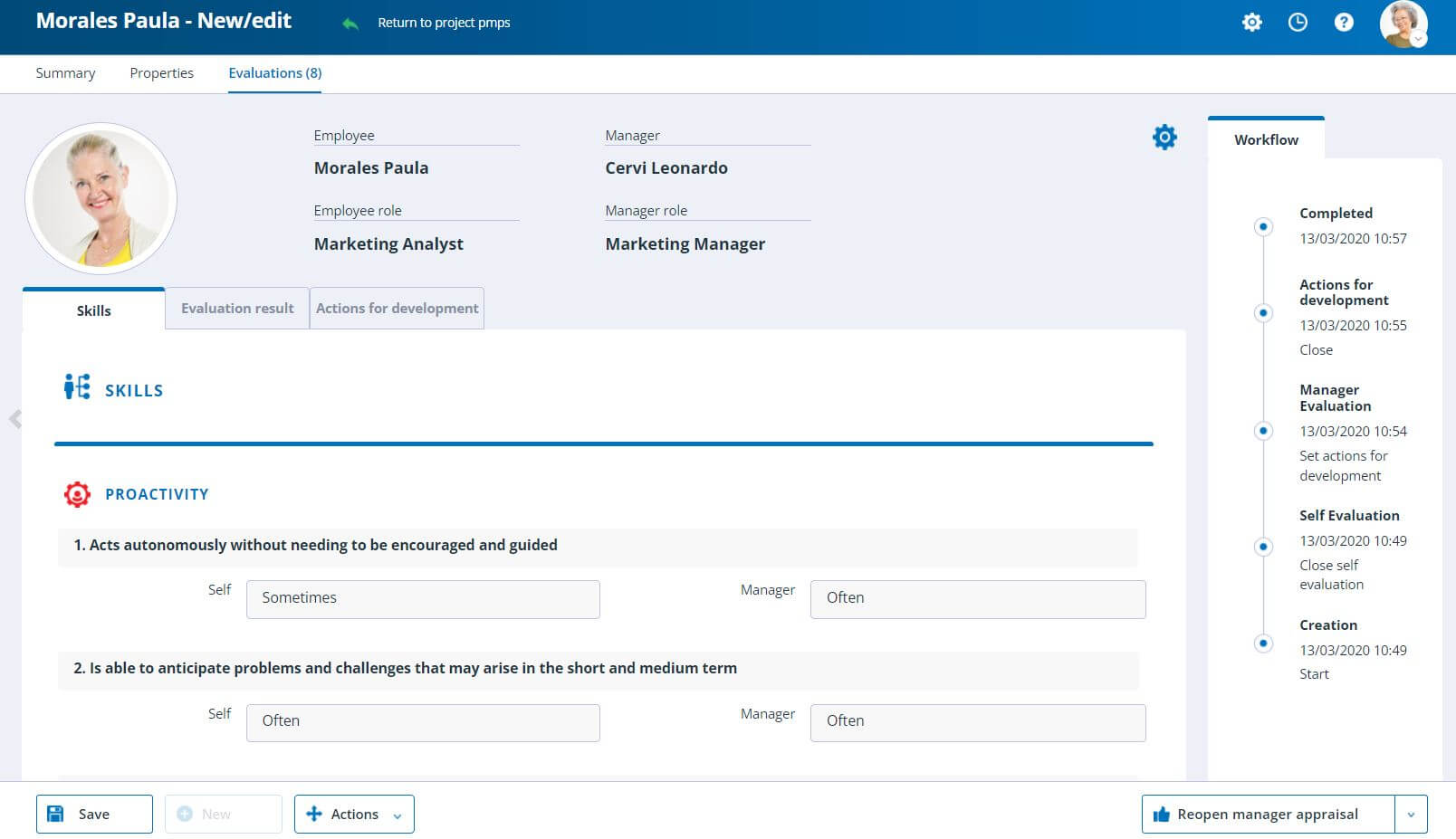Click the Creation milestone dot on the workflow timeline
Screen dimensions: 1456x839
coord(1263,644)
